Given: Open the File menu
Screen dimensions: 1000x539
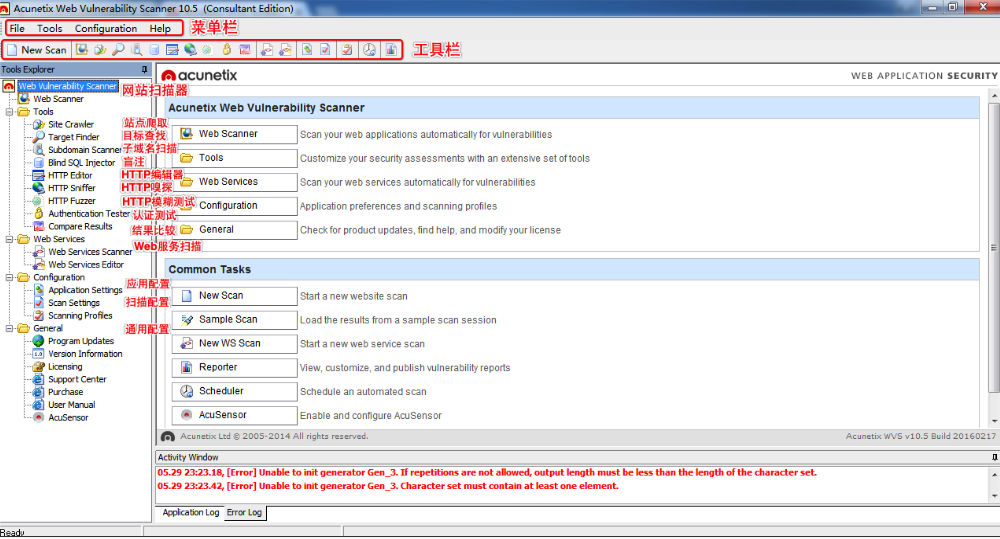Looking at the screenshot, I should tap(17, 29).
